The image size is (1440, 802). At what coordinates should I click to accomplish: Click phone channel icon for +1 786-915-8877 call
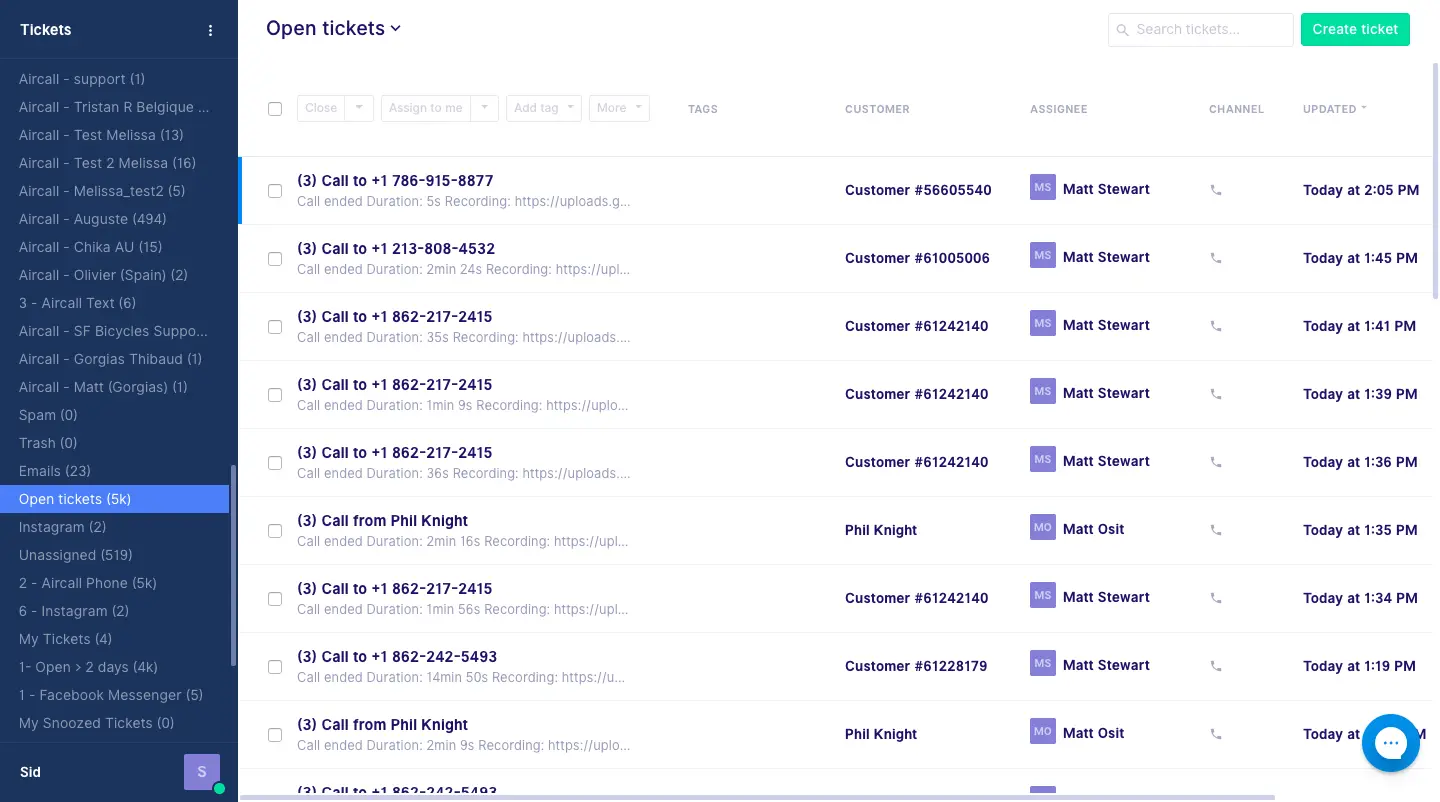coord(1216,190)
